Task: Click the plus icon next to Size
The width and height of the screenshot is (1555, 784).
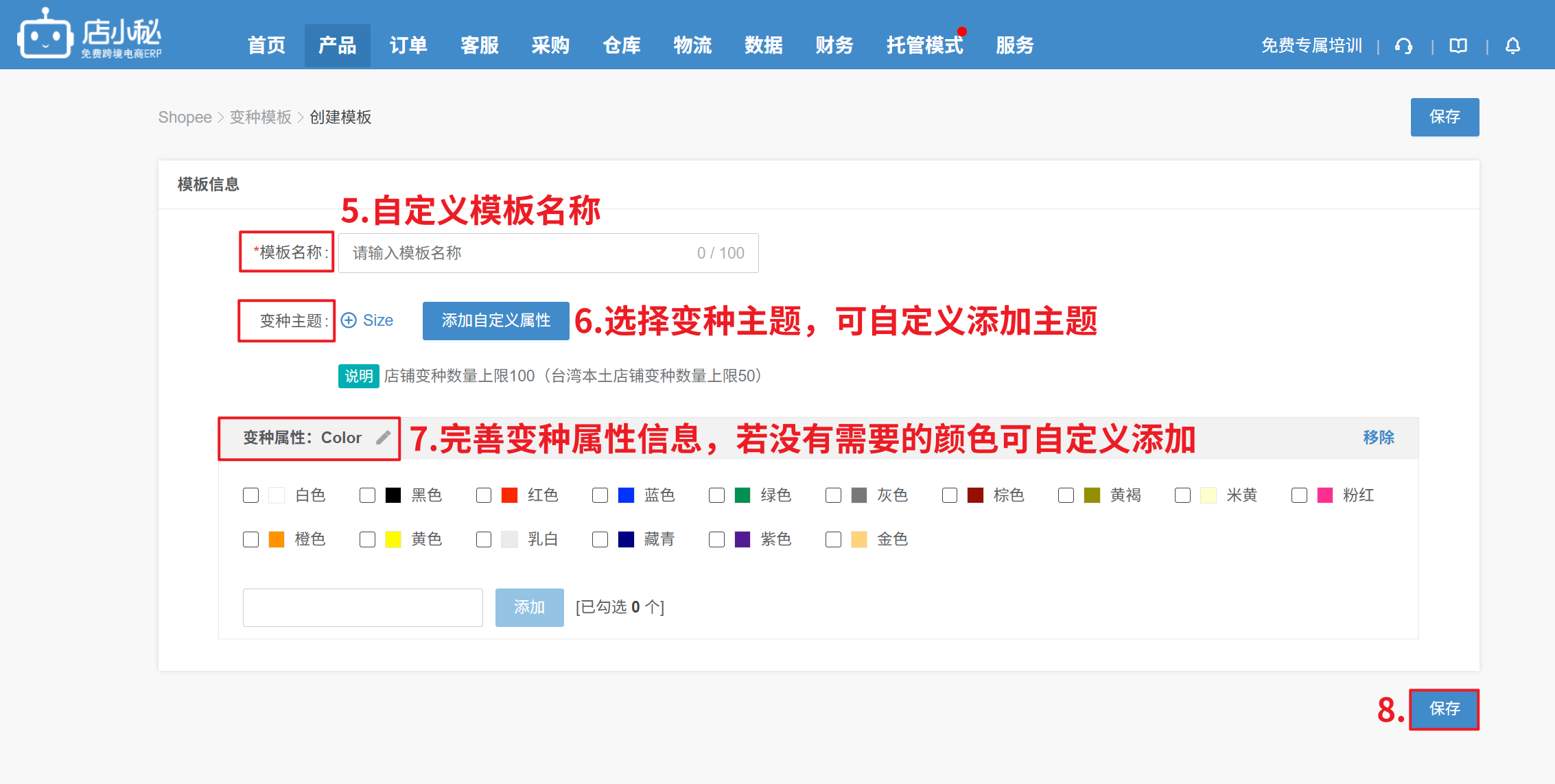Action: pyautogui.click(x=349, y=320)
